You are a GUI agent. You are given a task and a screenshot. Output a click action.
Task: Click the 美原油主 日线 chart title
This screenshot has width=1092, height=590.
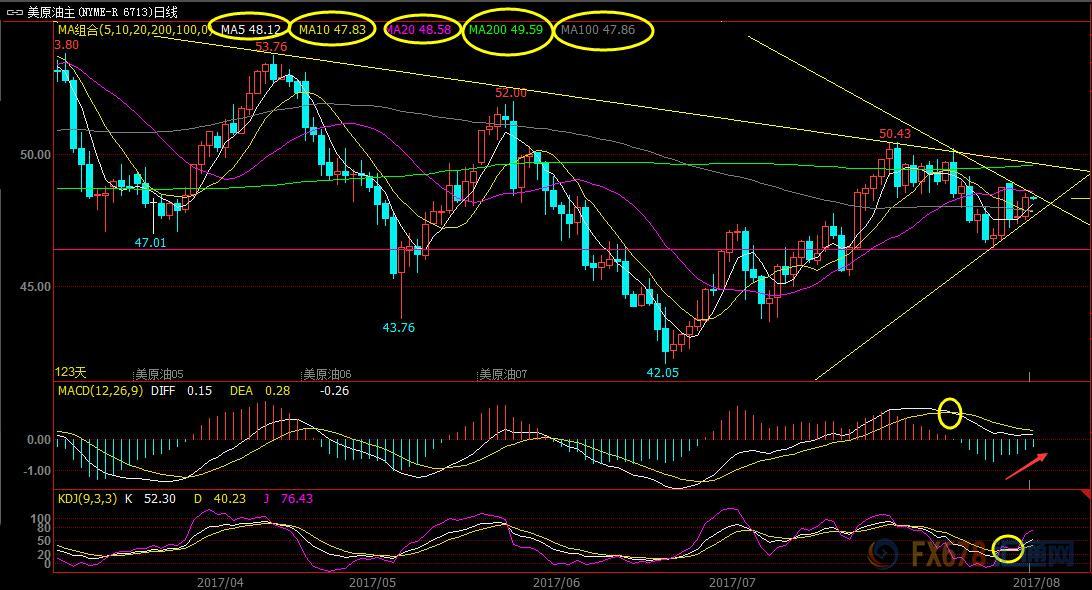pyautogui.click(x=100, y=12)
